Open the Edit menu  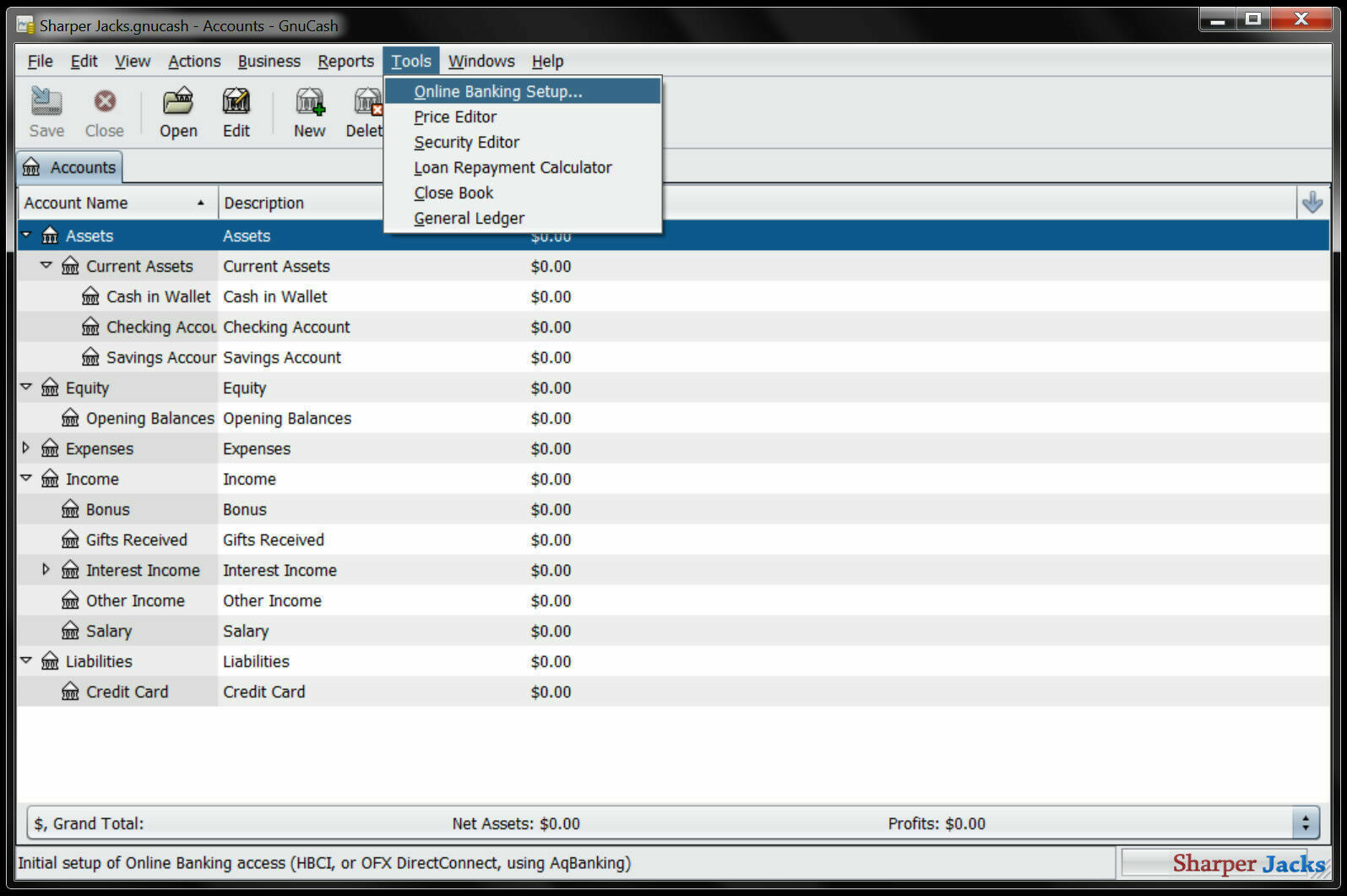coord(84,61)
